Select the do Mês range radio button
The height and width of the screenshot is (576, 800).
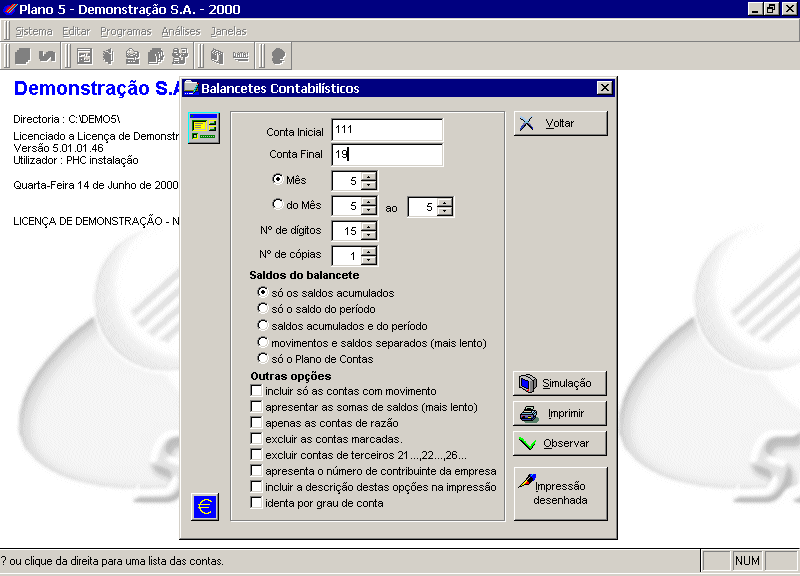278,204
